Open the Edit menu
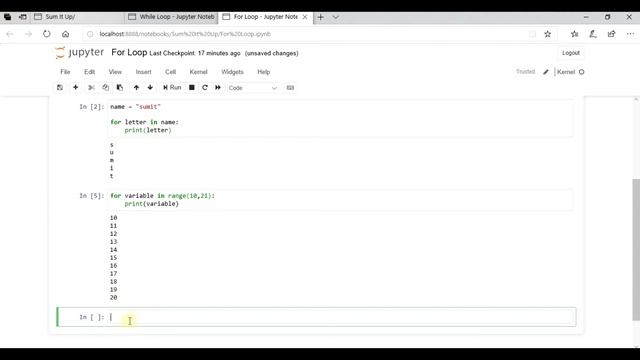Viewport: 640px width, 360px height. point(89,72)
